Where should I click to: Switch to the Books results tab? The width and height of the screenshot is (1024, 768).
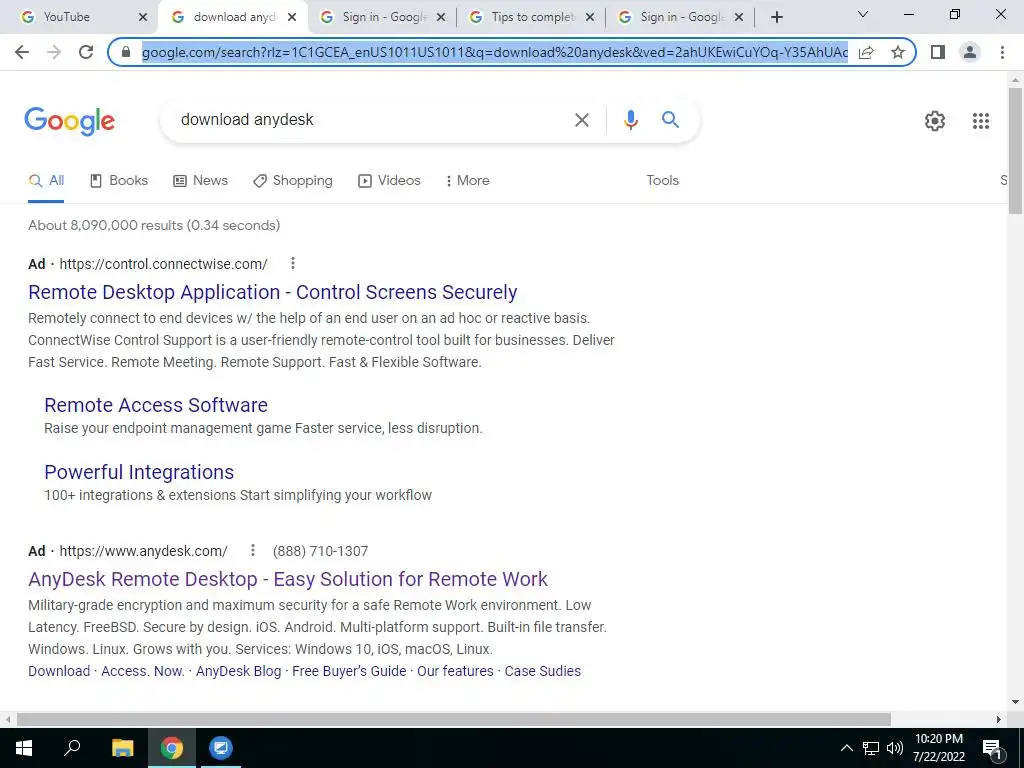119,181
